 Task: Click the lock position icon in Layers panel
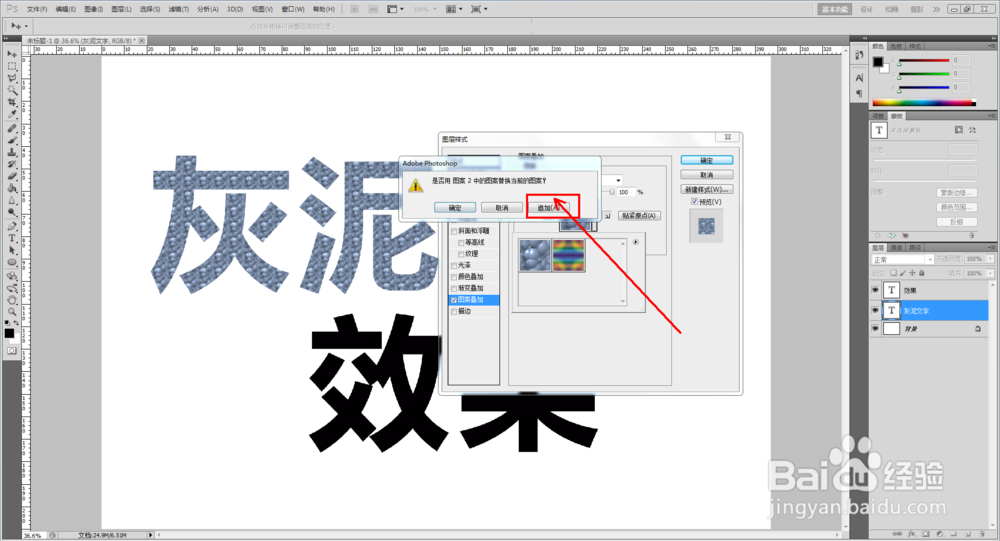[x=912, y=273]
